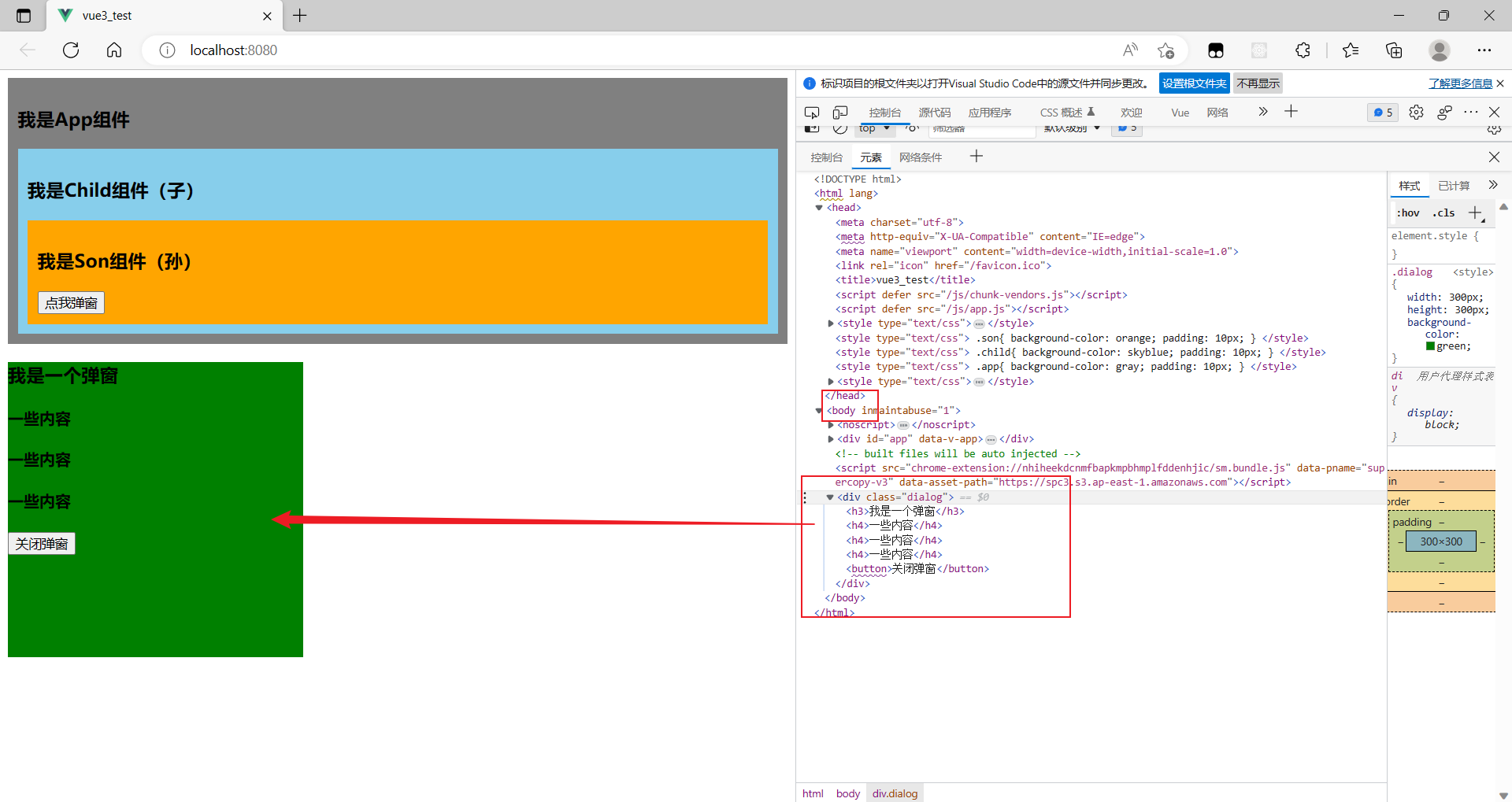Click the console messages count icon

click(x=1382, y=112)
